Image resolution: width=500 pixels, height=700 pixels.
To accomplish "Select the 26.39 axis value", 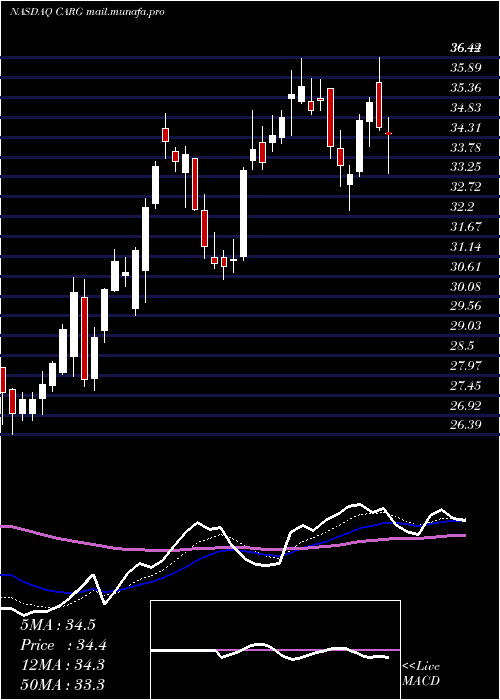I will pyautogui.click(x=465, y=424).
